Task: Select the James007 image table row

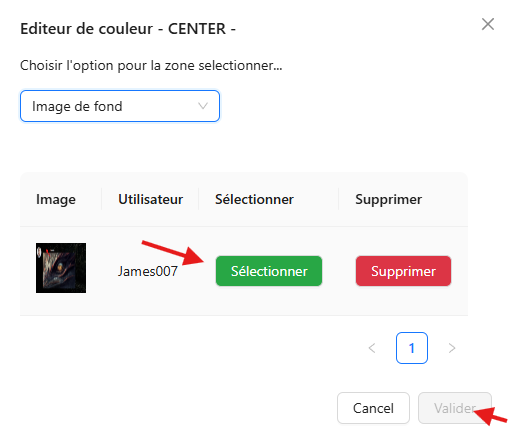Action: pos(244,271)
